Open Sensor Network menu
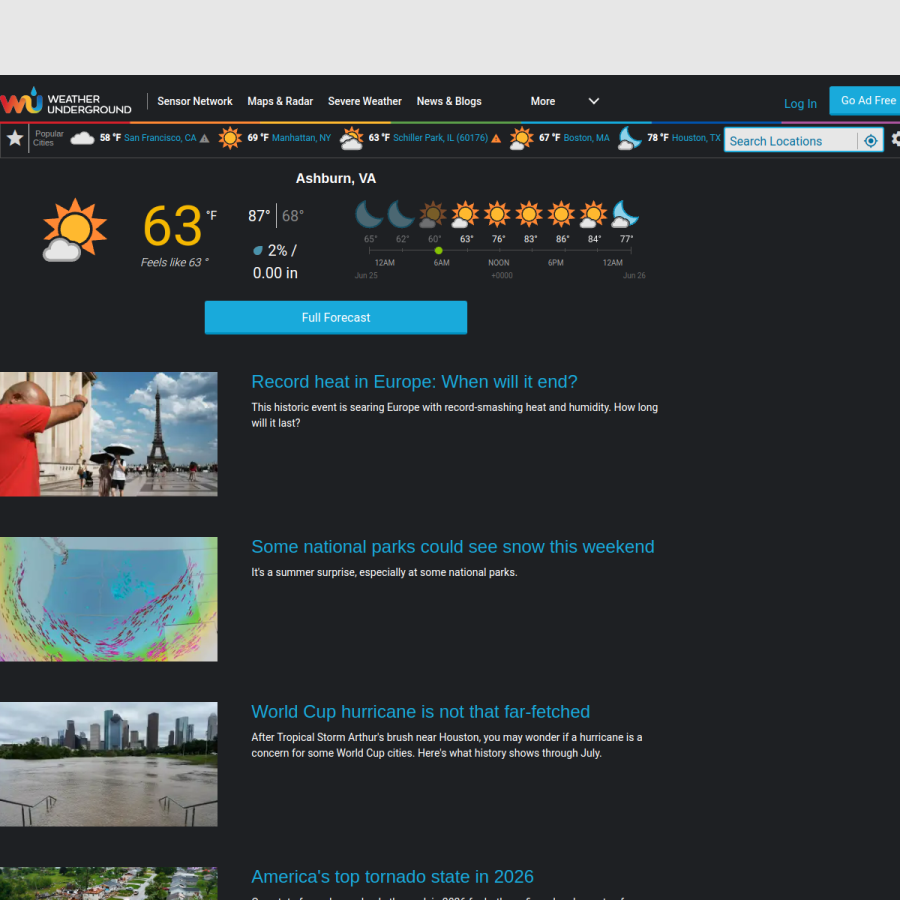Image resolution: width=900 pixels, height=900 pixels. pyautogui.click(x=195, y=101)
